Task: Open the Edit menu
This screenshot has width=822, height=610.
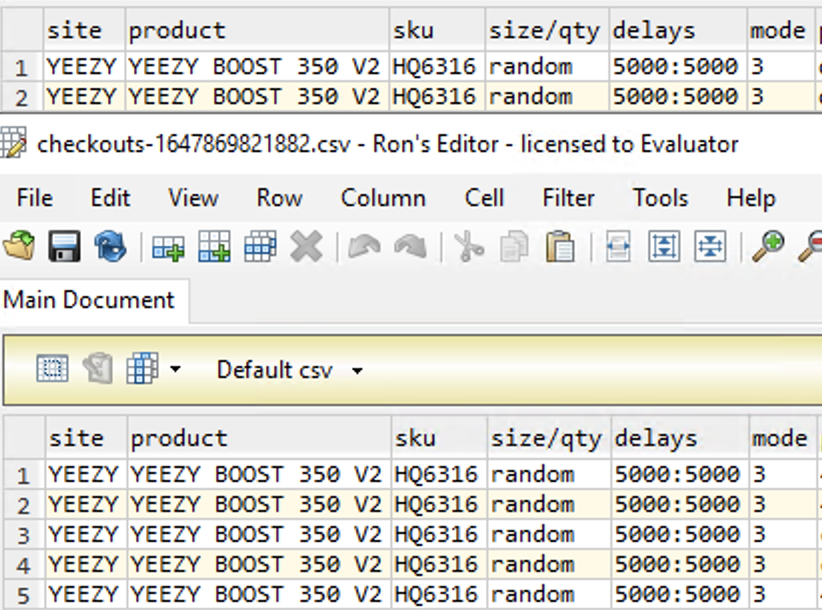Action: (x=110, y=198)
